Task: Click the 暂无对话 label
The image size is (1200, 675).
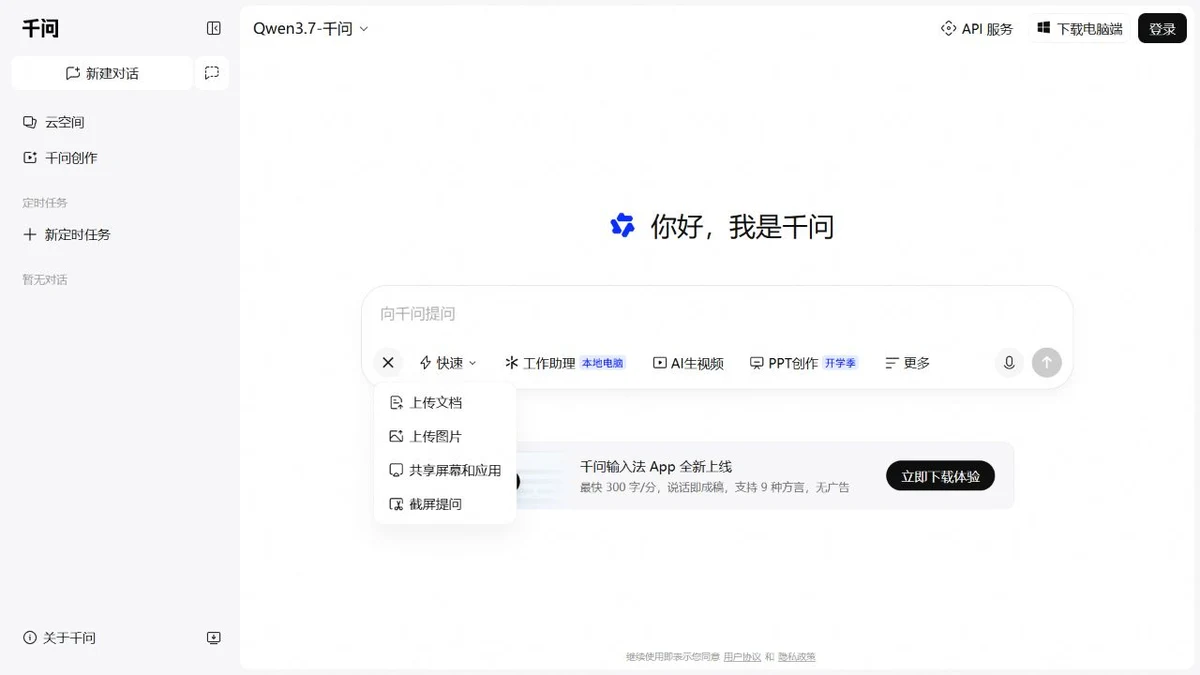Action: (45, 280)
